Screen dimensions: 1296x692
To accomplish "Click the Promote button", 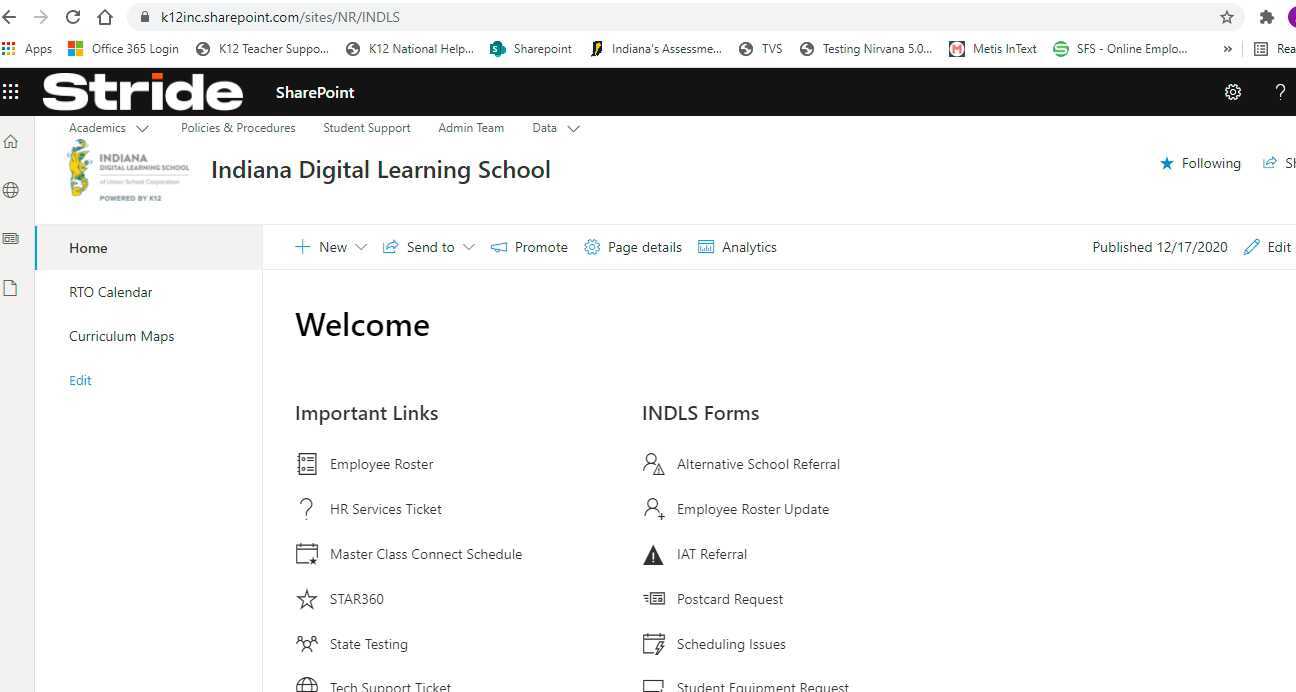I will tap(529, 247).
